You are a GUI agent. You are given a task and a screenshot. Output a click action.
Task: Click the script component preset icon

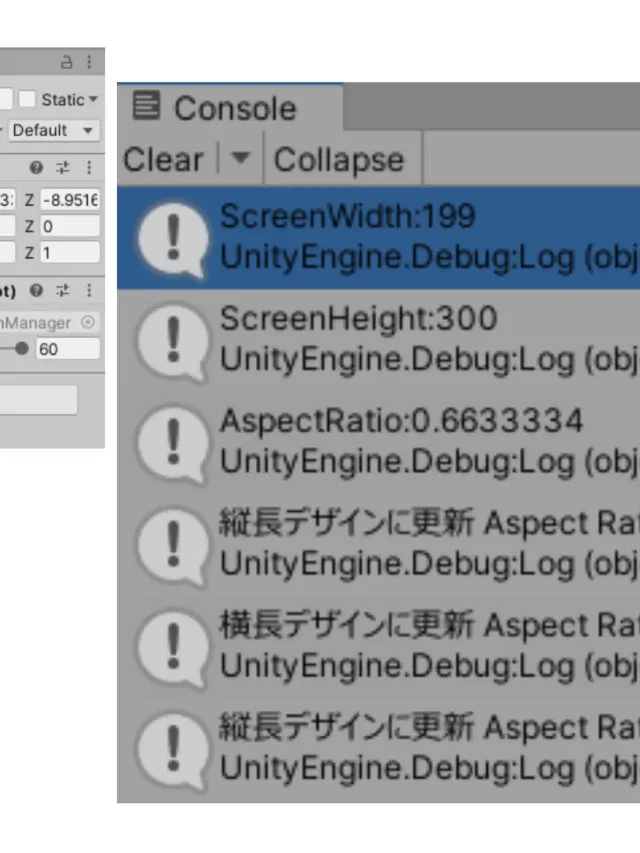[x=64, y=291]
